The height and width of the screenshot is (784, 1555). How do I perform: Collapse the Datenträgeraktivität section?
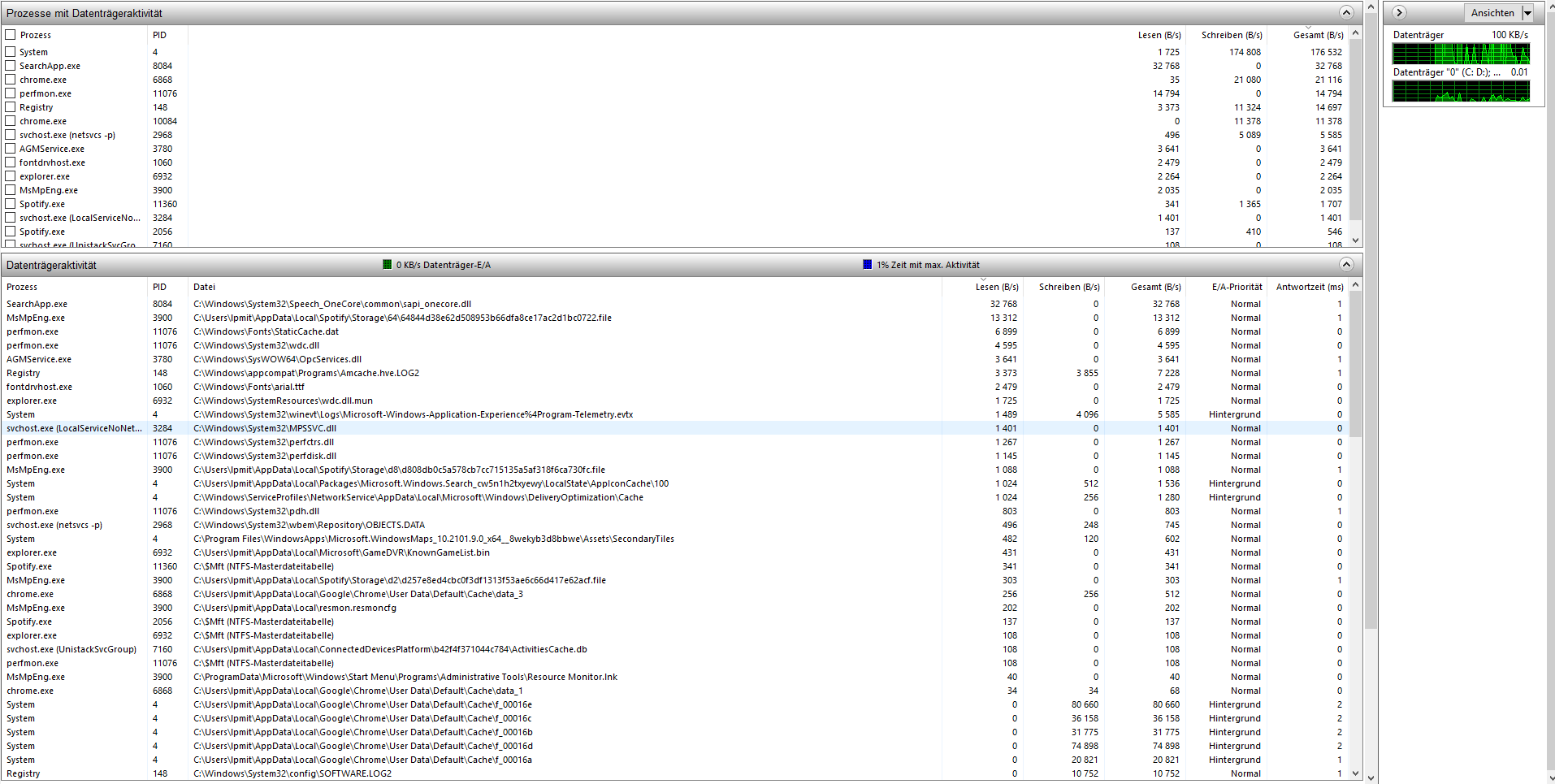(x=1346, y=264)
